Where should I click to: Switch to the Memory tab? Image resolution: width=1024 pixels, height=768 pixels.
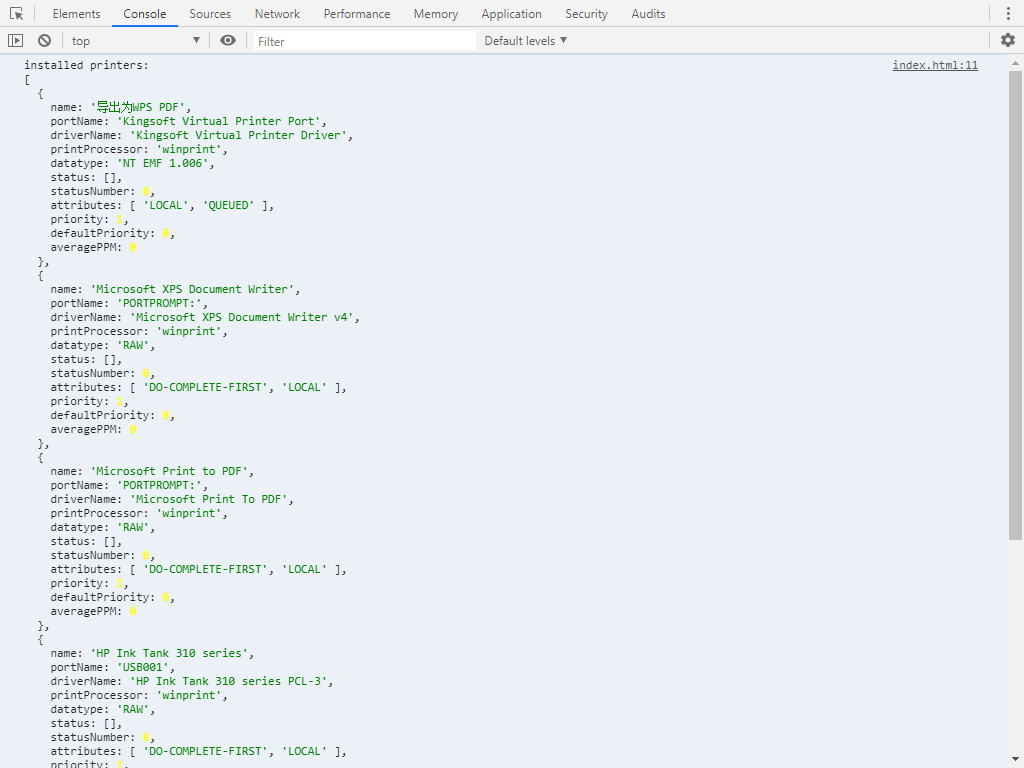[x=436, y=14]
